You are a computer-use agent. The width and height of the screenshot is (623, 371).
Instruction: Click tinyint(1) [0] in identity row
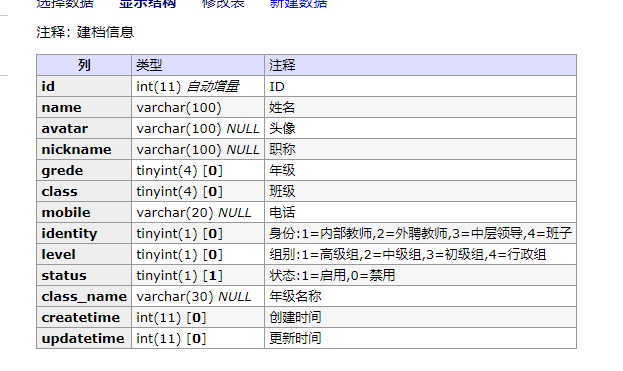pyautogui.click(x=198, y=234)
